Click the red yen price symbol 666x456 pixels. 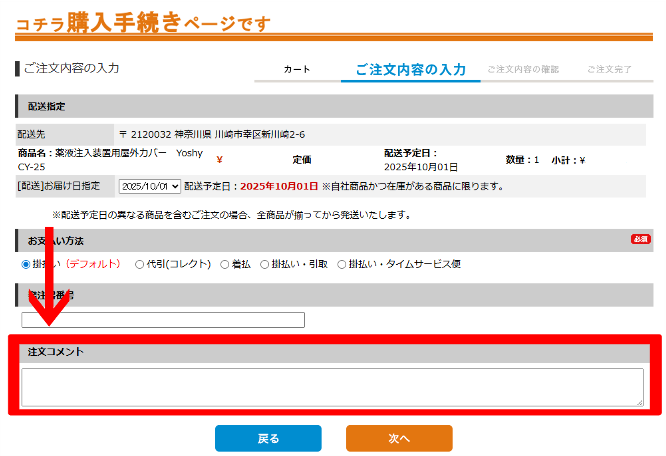219,159
